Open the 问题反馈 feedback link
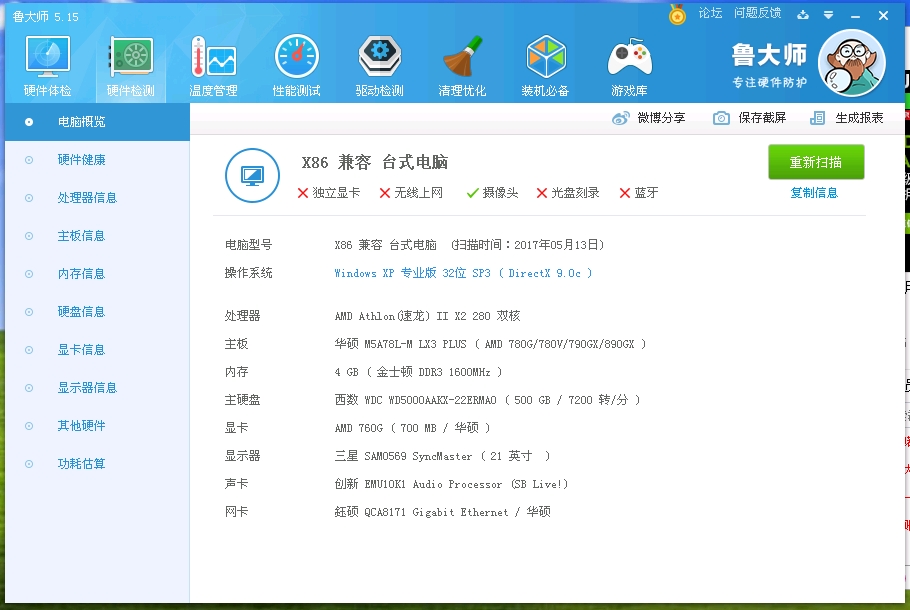 [x=757, y=13]
